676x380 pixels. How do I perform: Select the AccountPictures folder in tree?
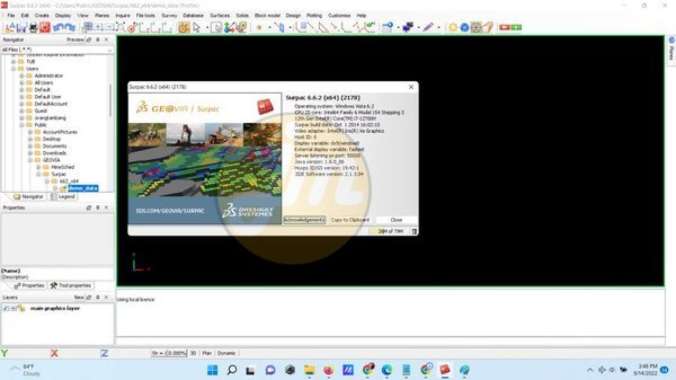click(60, 132)
